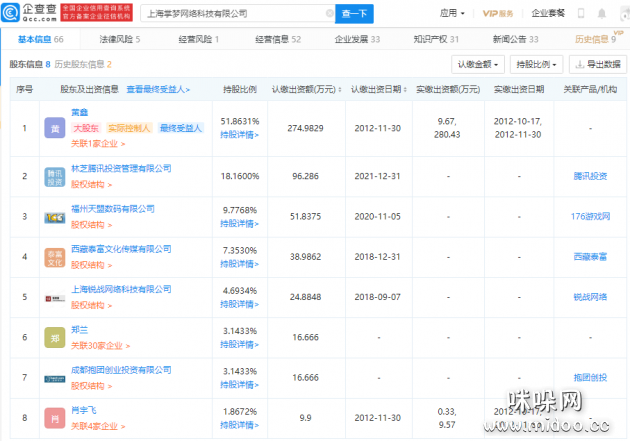Switch to the 知识产权 tab
630x441 pixels.
pos(436,39)
